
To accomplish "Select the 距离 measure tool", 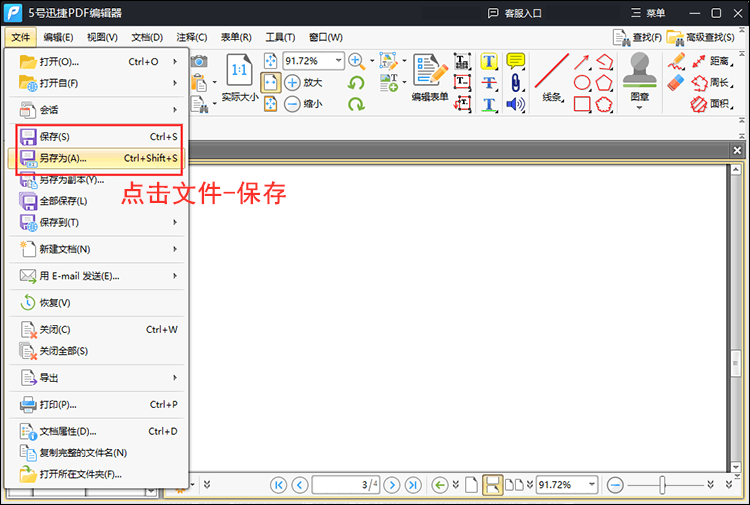I will coord(712,61).
